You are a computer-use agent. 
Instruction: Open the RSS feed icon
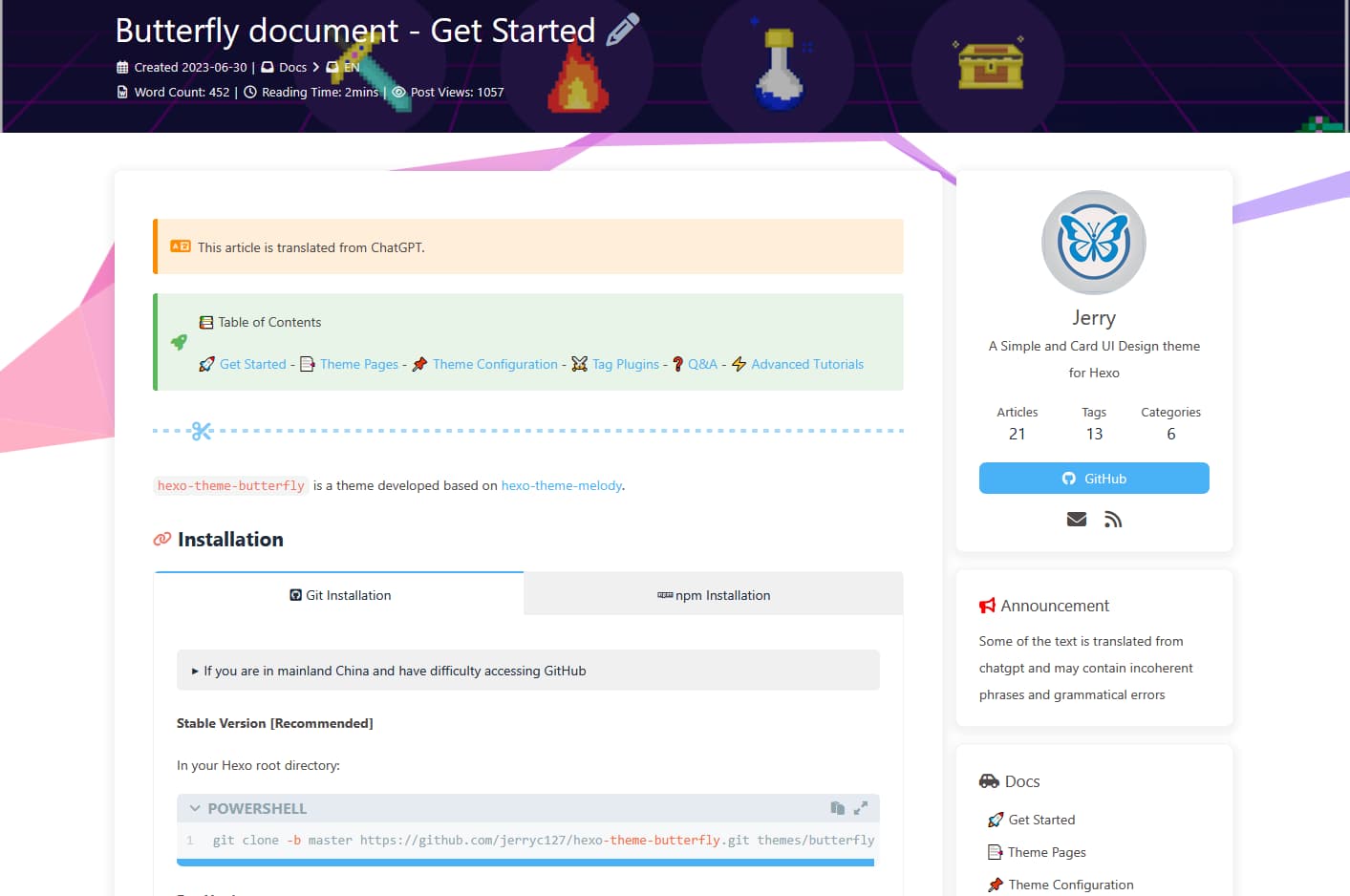1112,520
